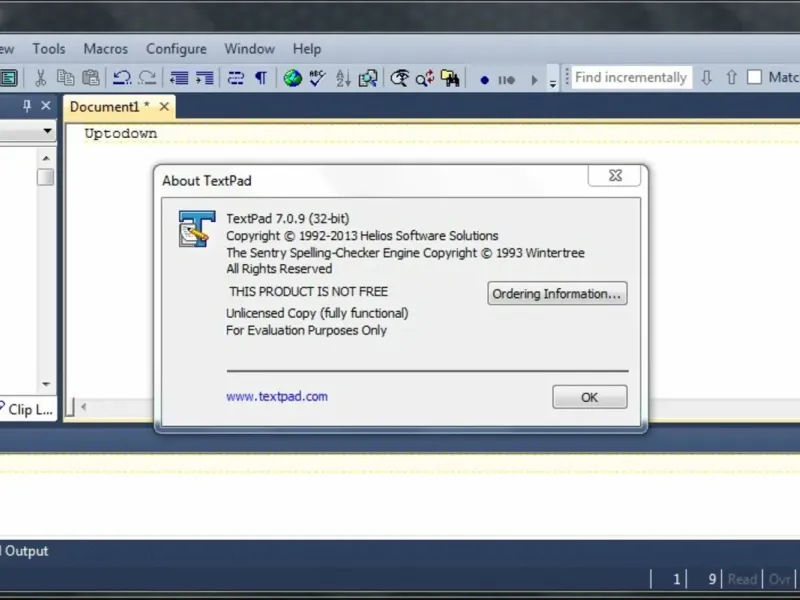Close the About TextPad dialog

pos(615,176)
